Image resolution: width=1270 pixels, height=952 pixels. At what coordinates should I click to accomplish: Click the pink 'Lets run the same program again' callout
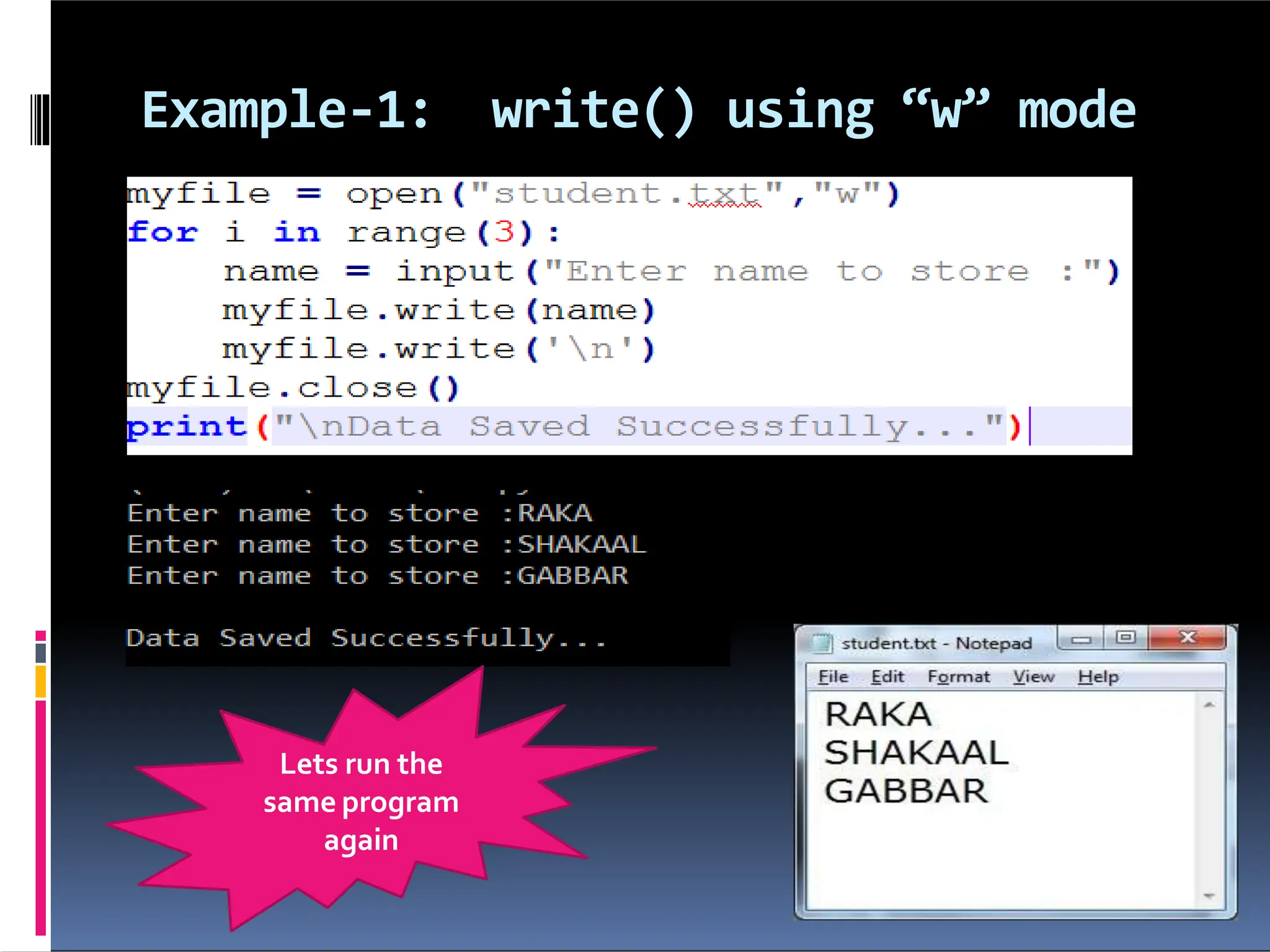click(361, 801)
